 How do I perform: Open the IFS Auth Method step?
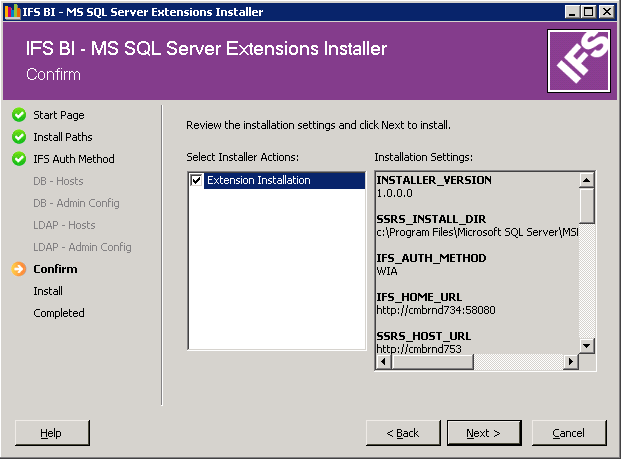73,159
